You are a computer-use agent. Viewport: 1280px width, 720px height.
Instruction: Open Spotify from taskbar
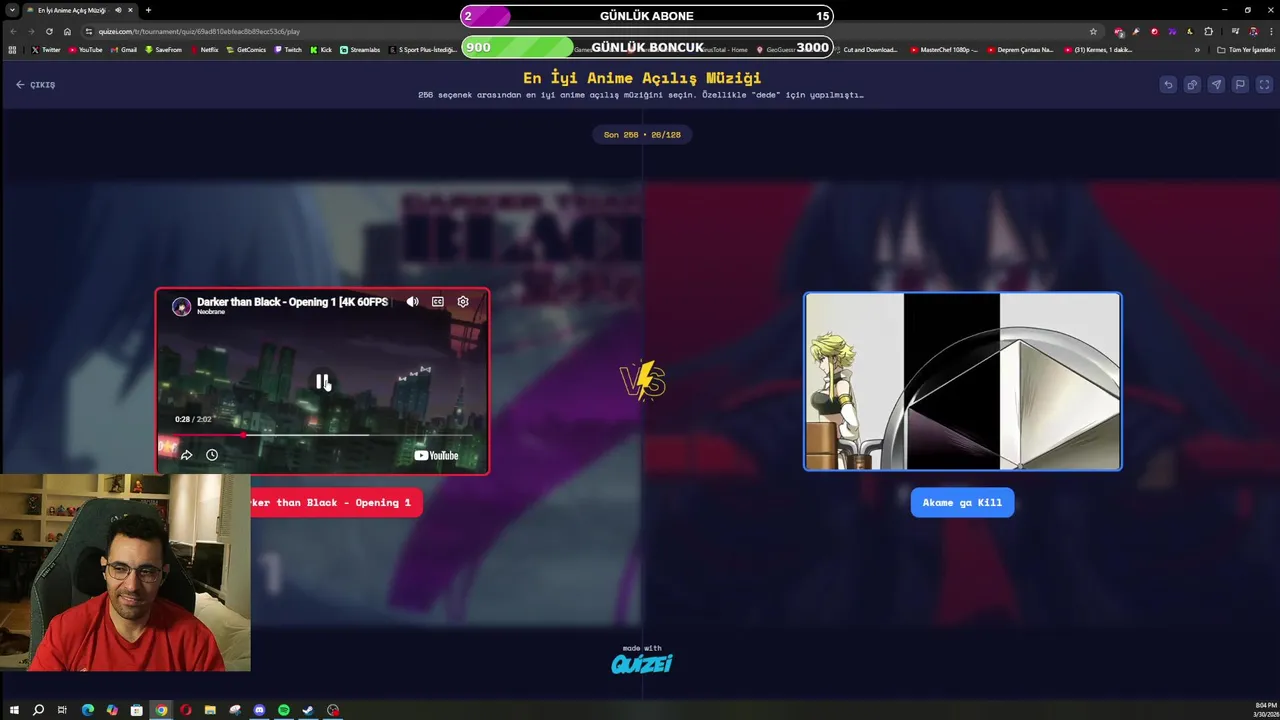[284, 710]
